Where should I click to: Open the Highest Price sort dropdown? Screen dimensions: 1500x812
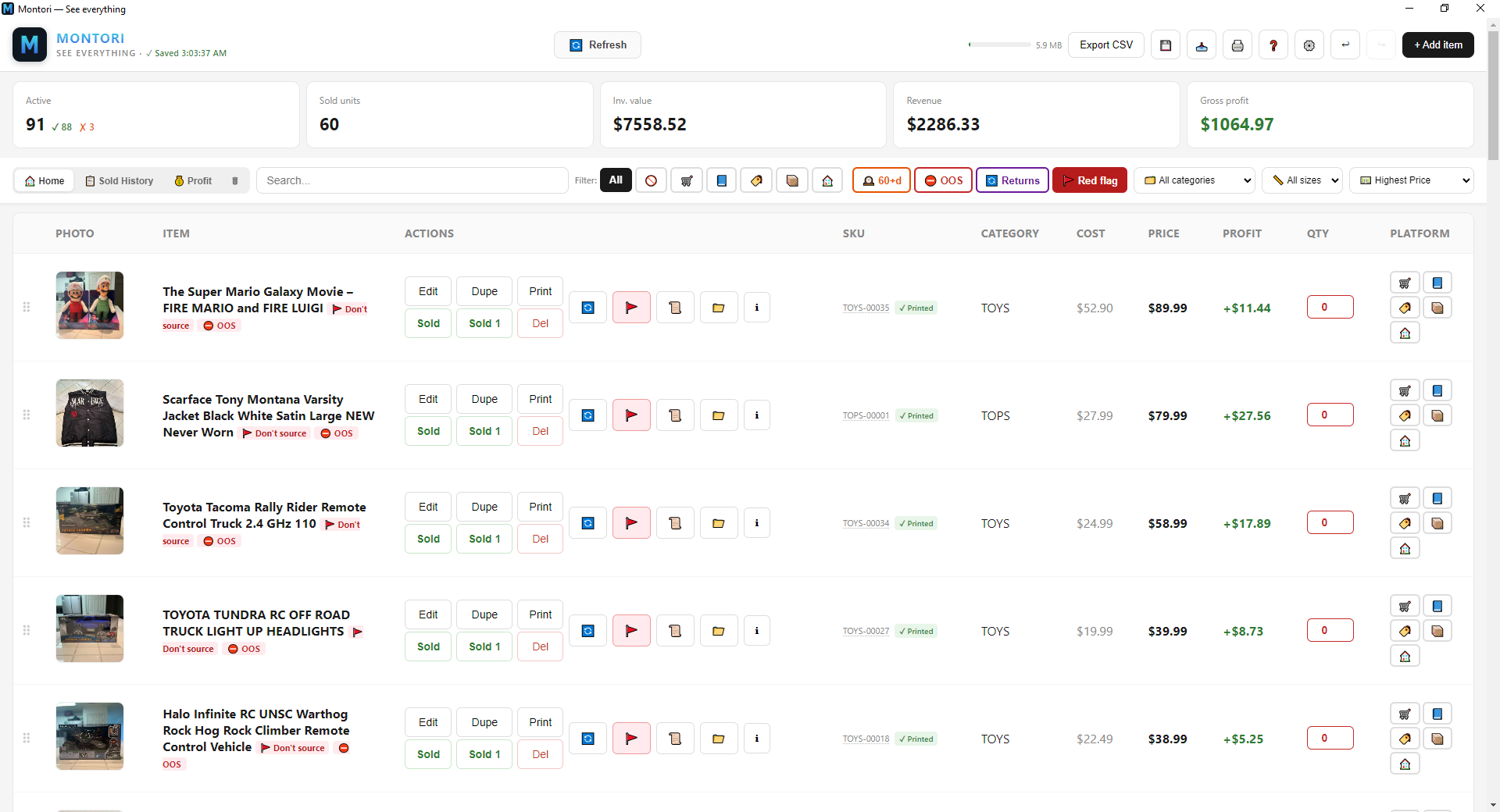1412,180
